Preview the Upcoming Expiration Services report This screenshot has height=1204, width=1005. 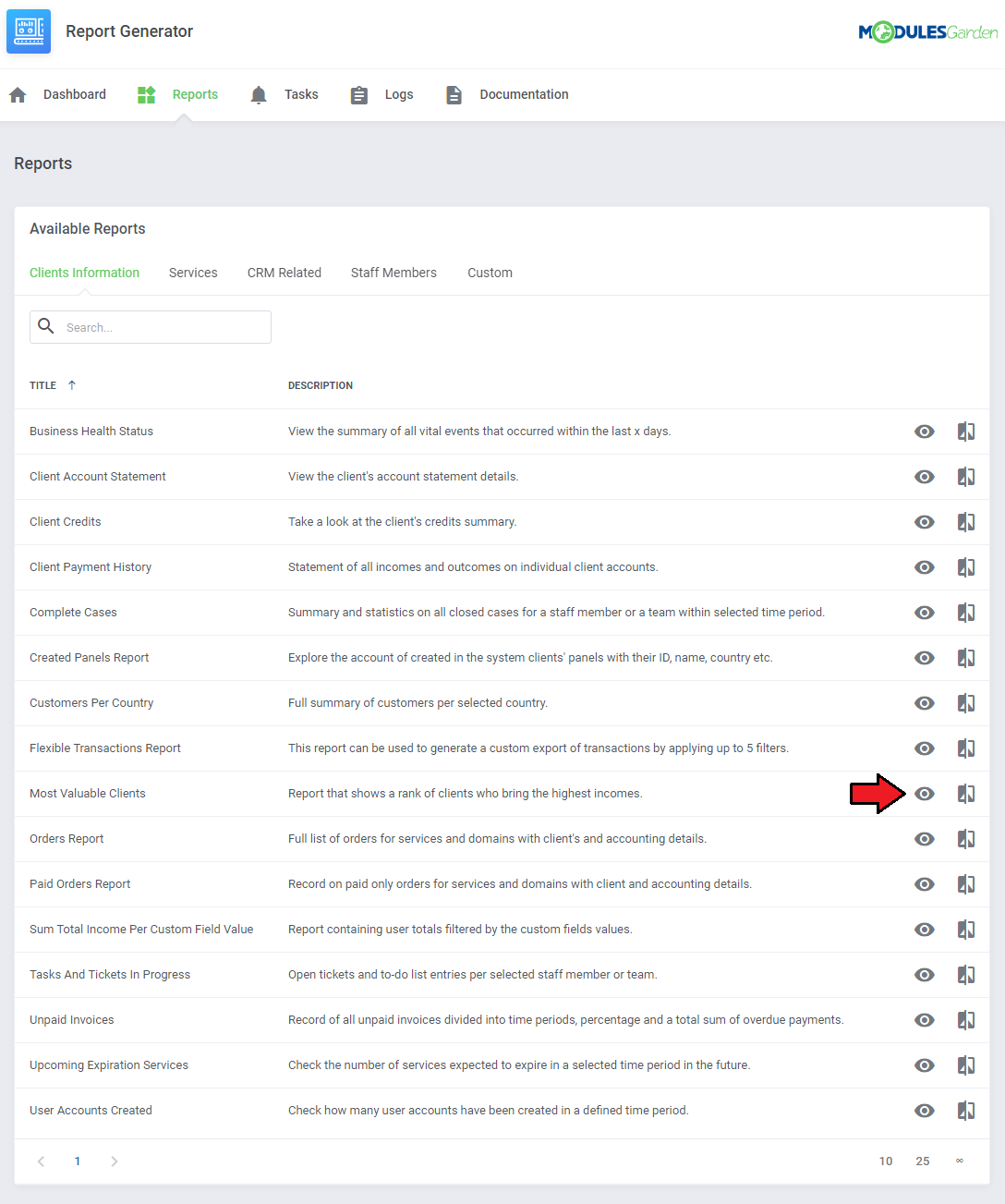point(925,1065)
